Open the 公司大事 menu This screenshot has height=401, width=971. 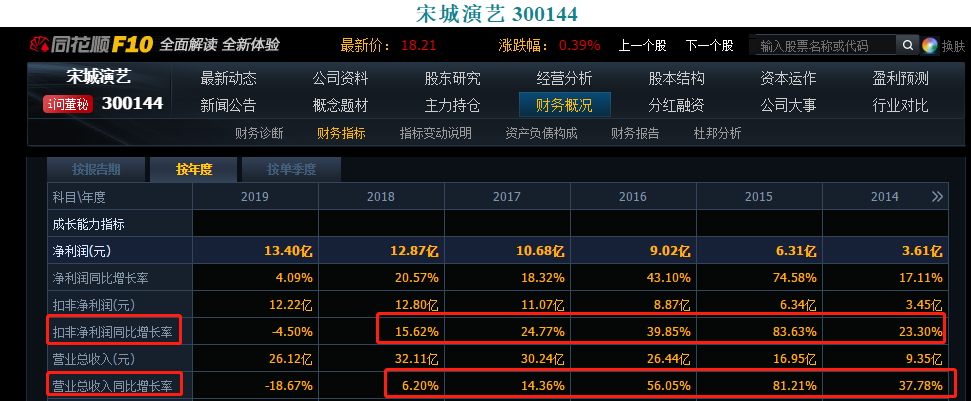pyautogui.click(x=788, y=105)
